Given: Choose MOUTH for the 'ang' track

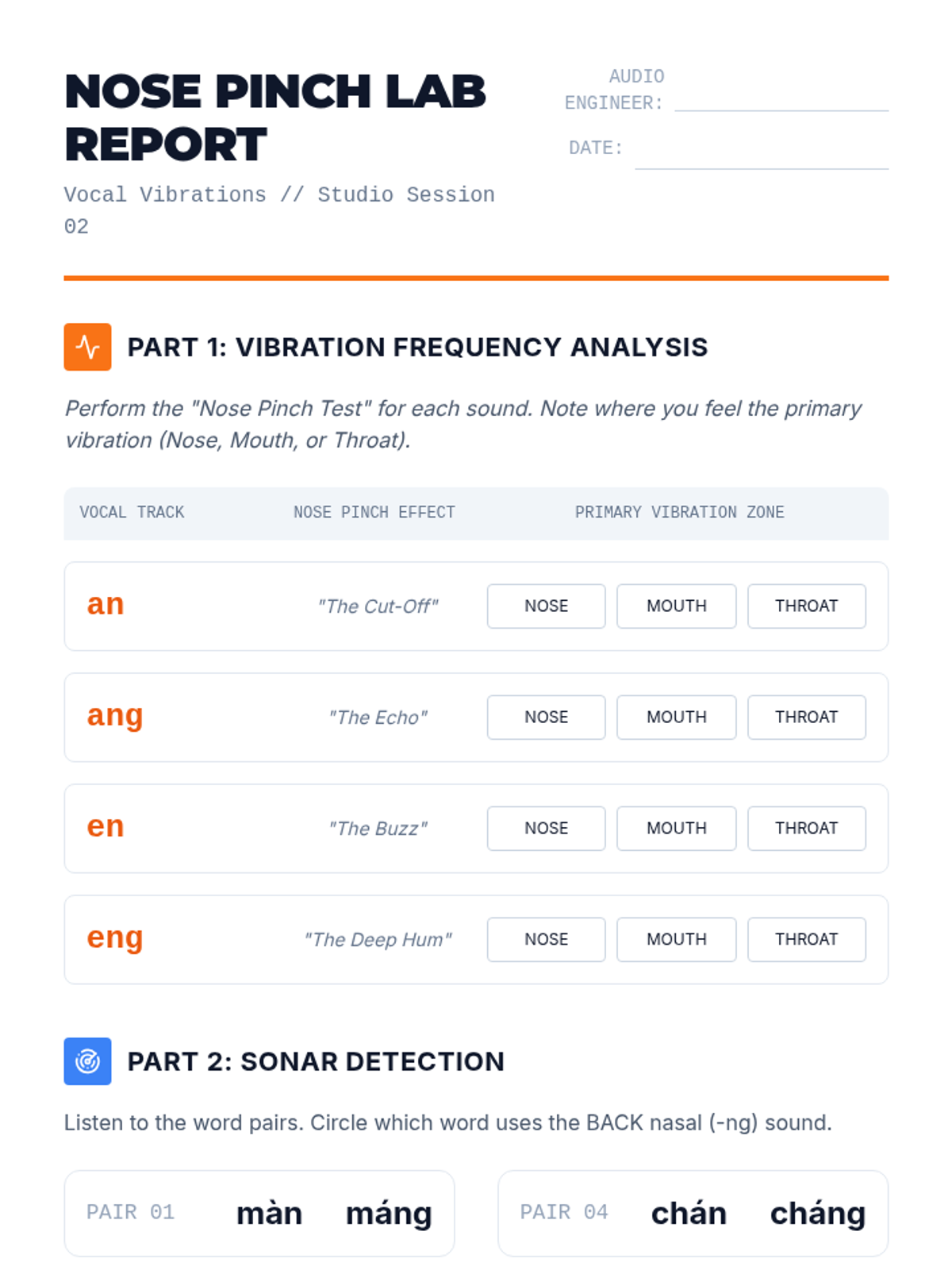Looking at the screenshot, I should tap(676, 718).
